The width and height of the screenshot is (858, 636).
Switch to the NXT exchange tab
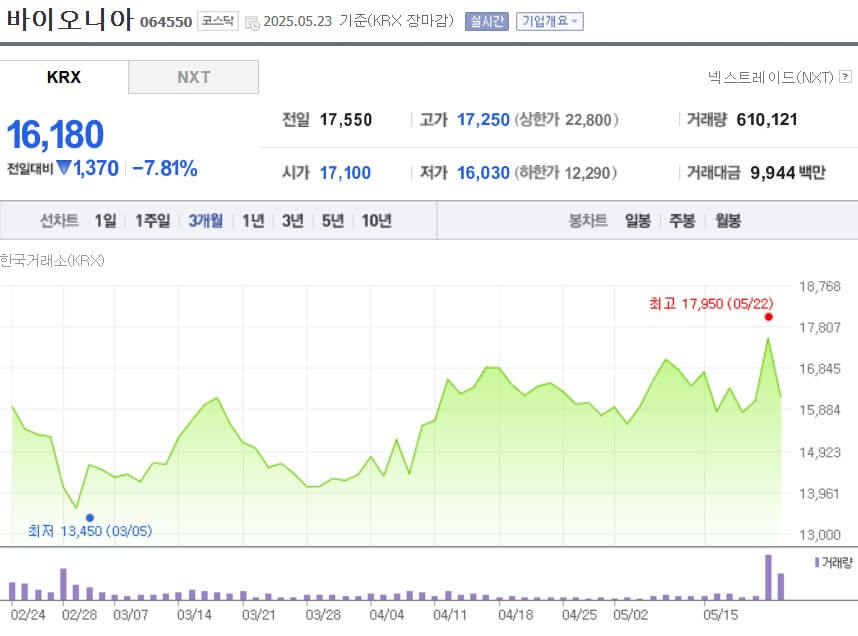click(194, 77)
